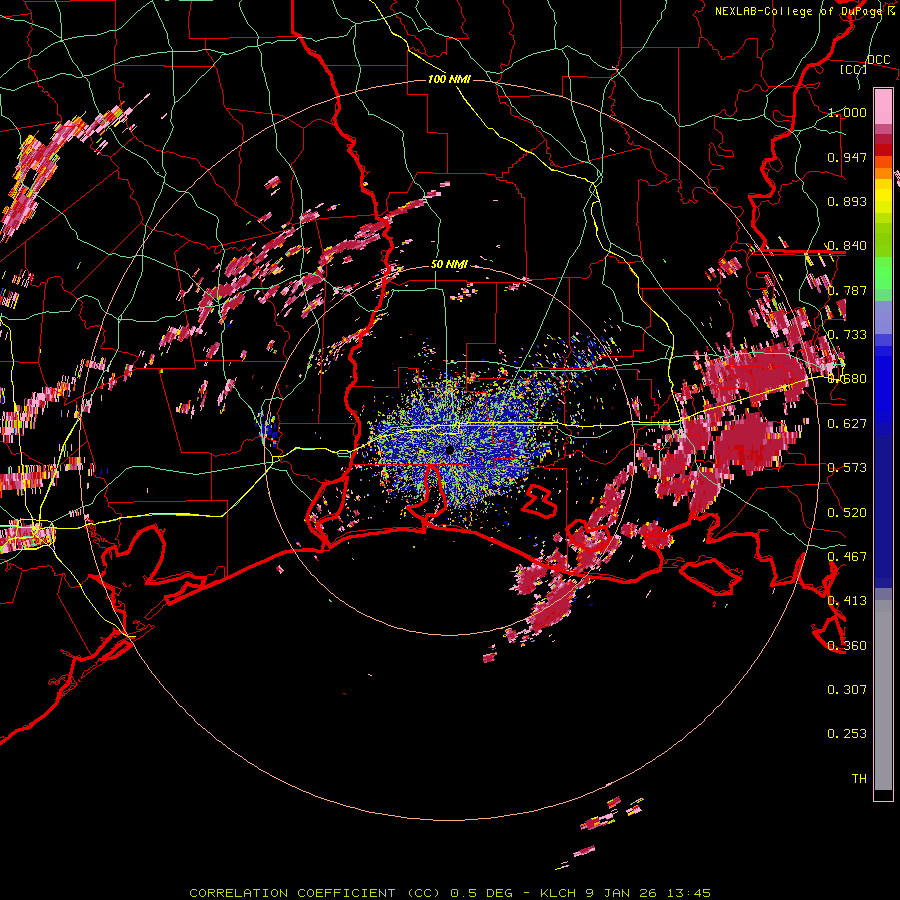This screenshot has height=900, width=900.
Task: Click the TH threshold label
Action: tap(859, 779)
